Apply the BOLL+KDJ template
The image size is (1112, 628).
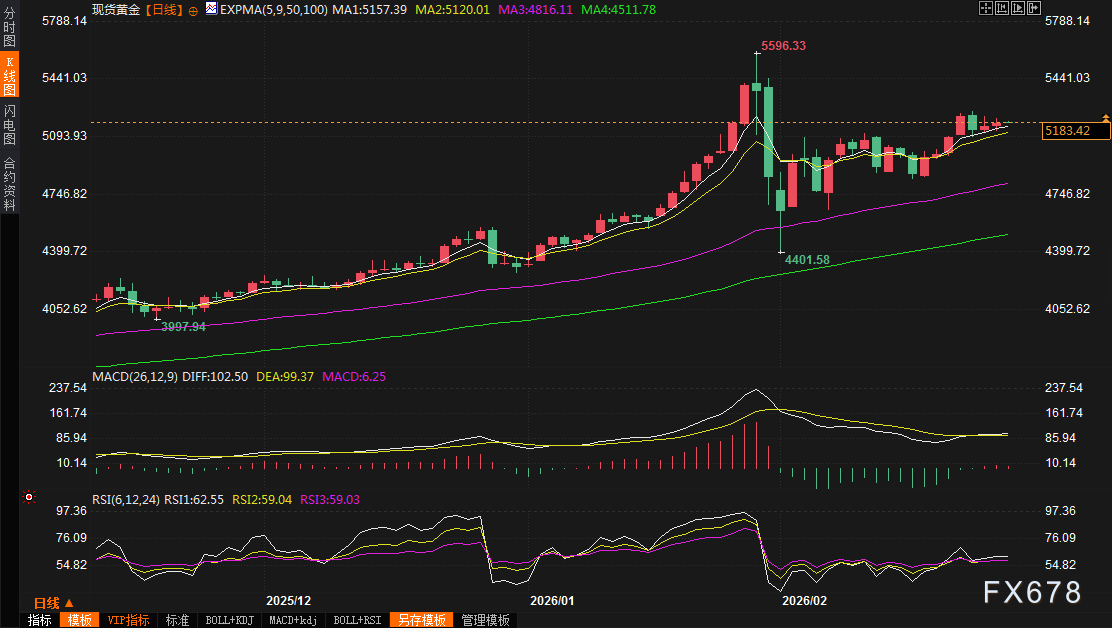[229, 620]
